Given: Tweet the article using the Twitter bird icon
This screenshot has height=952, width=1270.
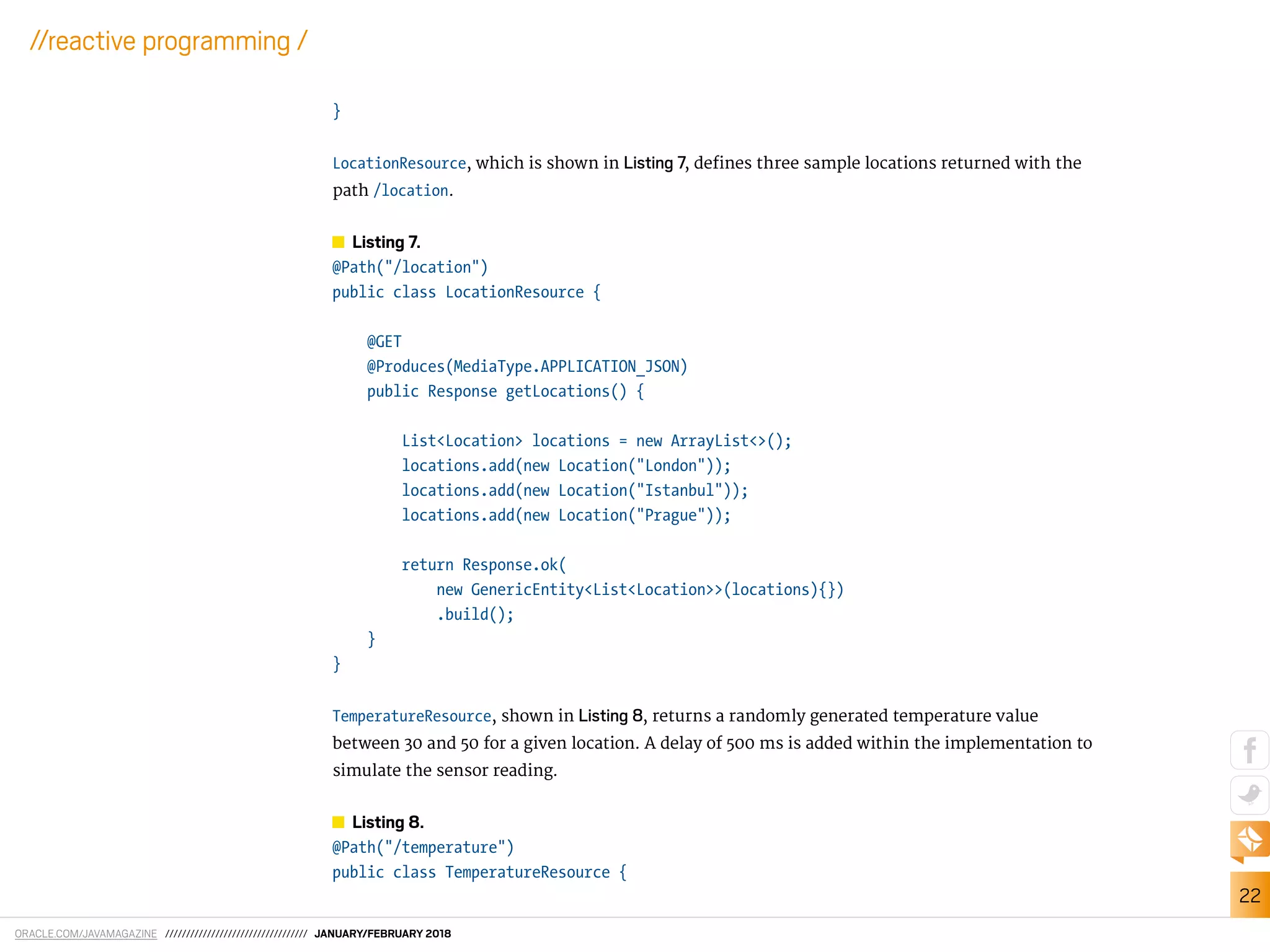Looking at the screenshot, I should 1250,795.
